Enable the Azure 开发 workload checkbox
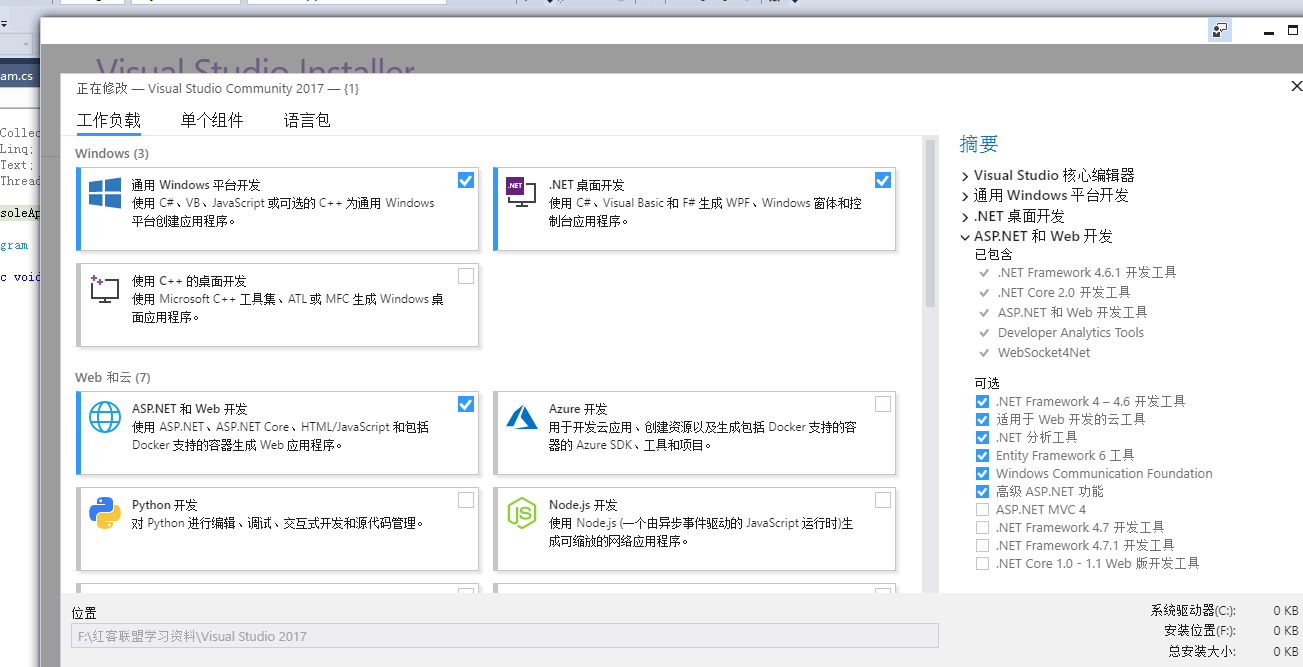 pos(882,404)
